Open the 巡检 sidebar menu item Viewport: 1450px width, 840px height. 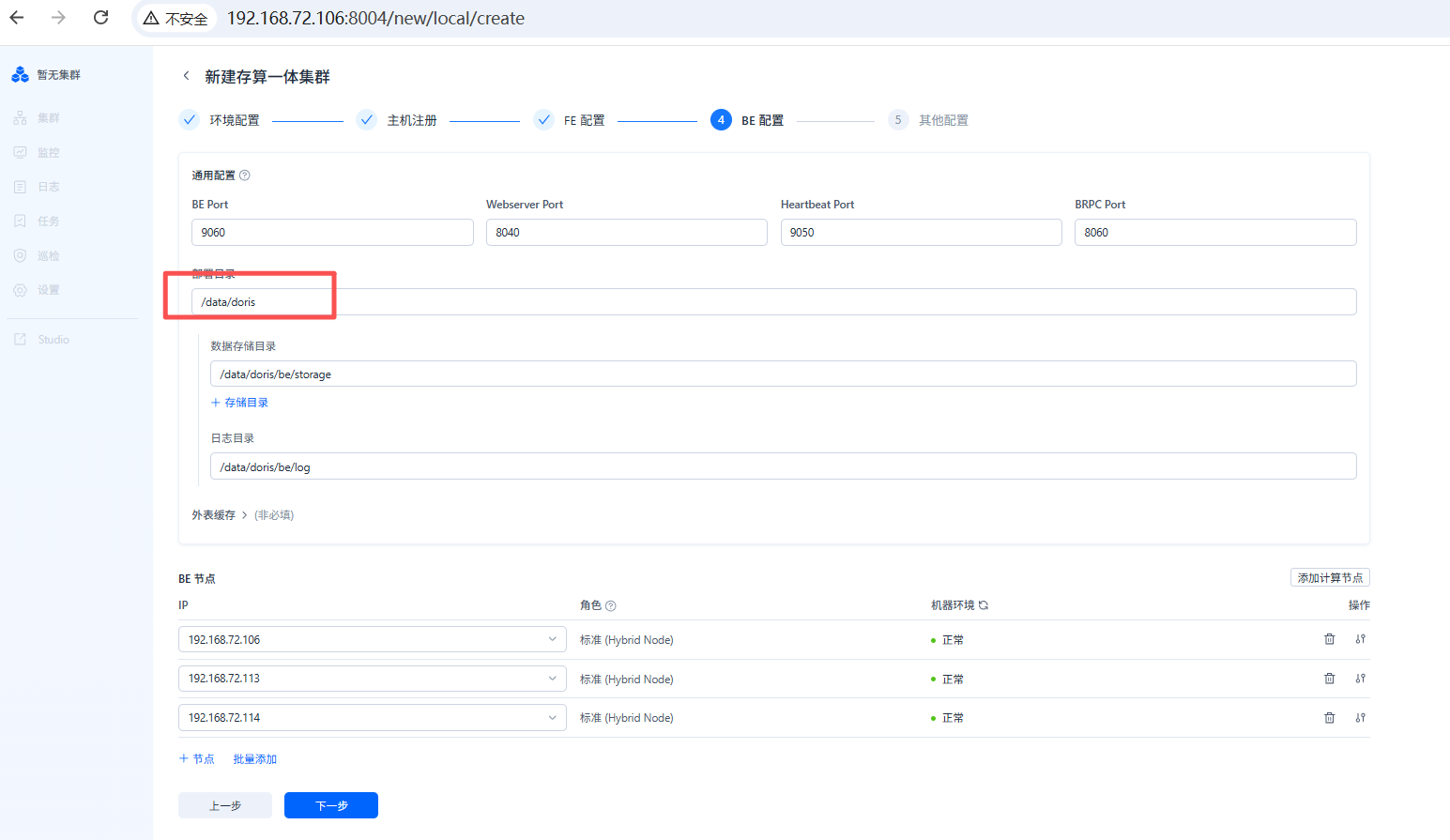pyautogui.click(x=48, y=255)
